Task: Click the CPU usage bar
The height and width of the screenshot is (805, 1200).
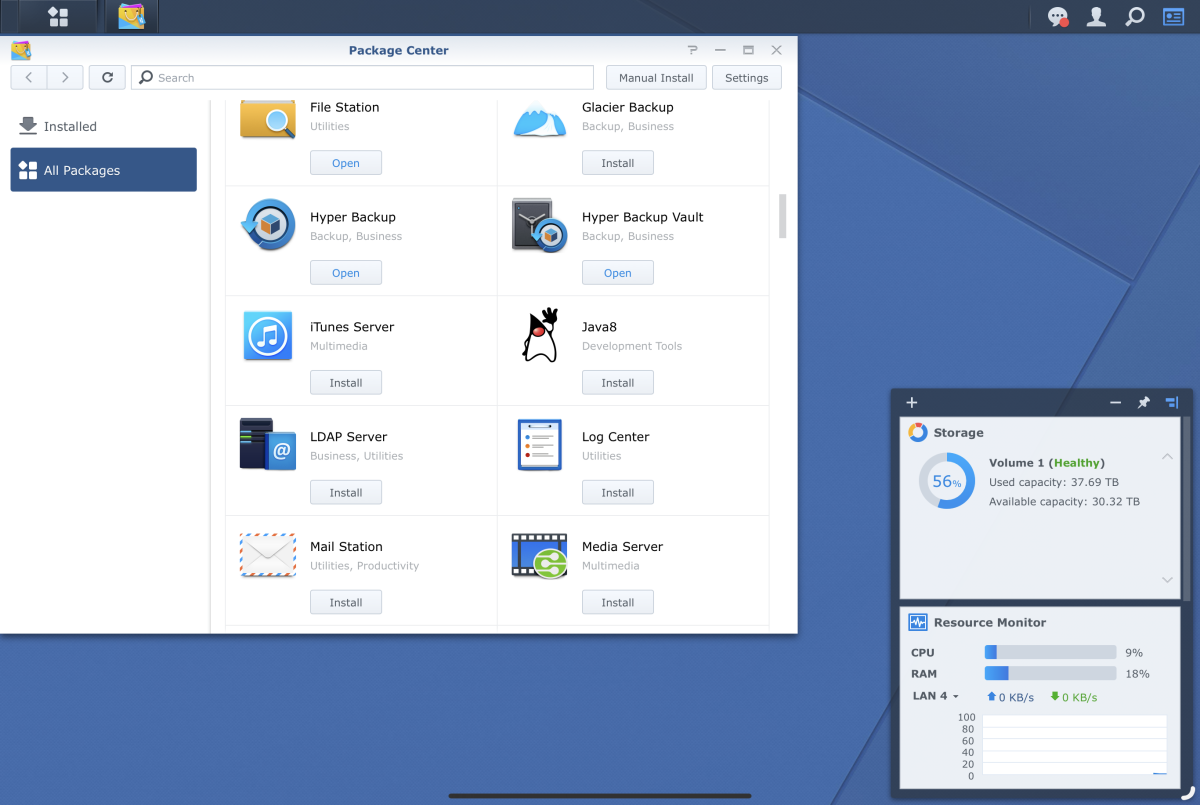Action: 1050,652
